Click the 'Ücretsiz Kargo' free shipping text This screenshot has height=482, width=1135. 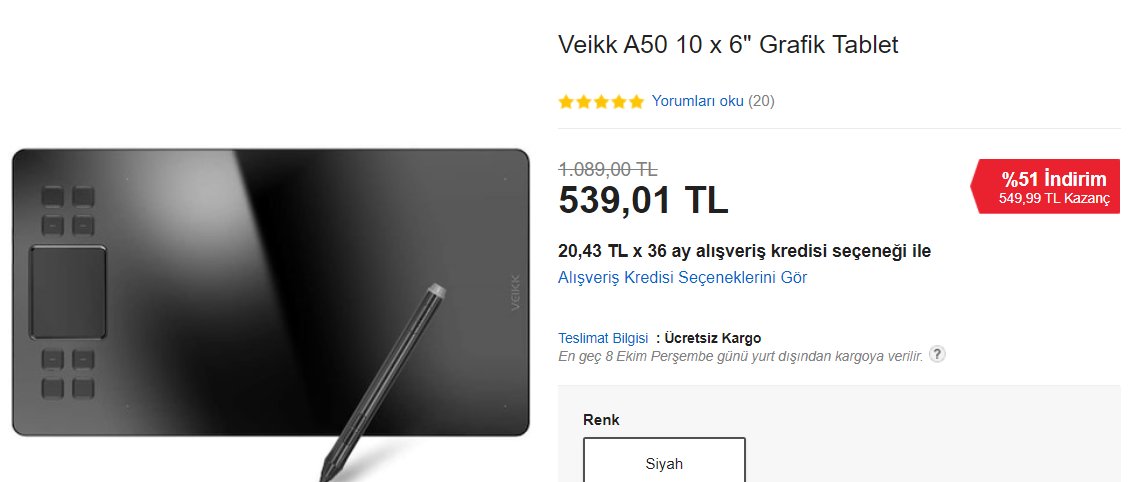(713, 338)
